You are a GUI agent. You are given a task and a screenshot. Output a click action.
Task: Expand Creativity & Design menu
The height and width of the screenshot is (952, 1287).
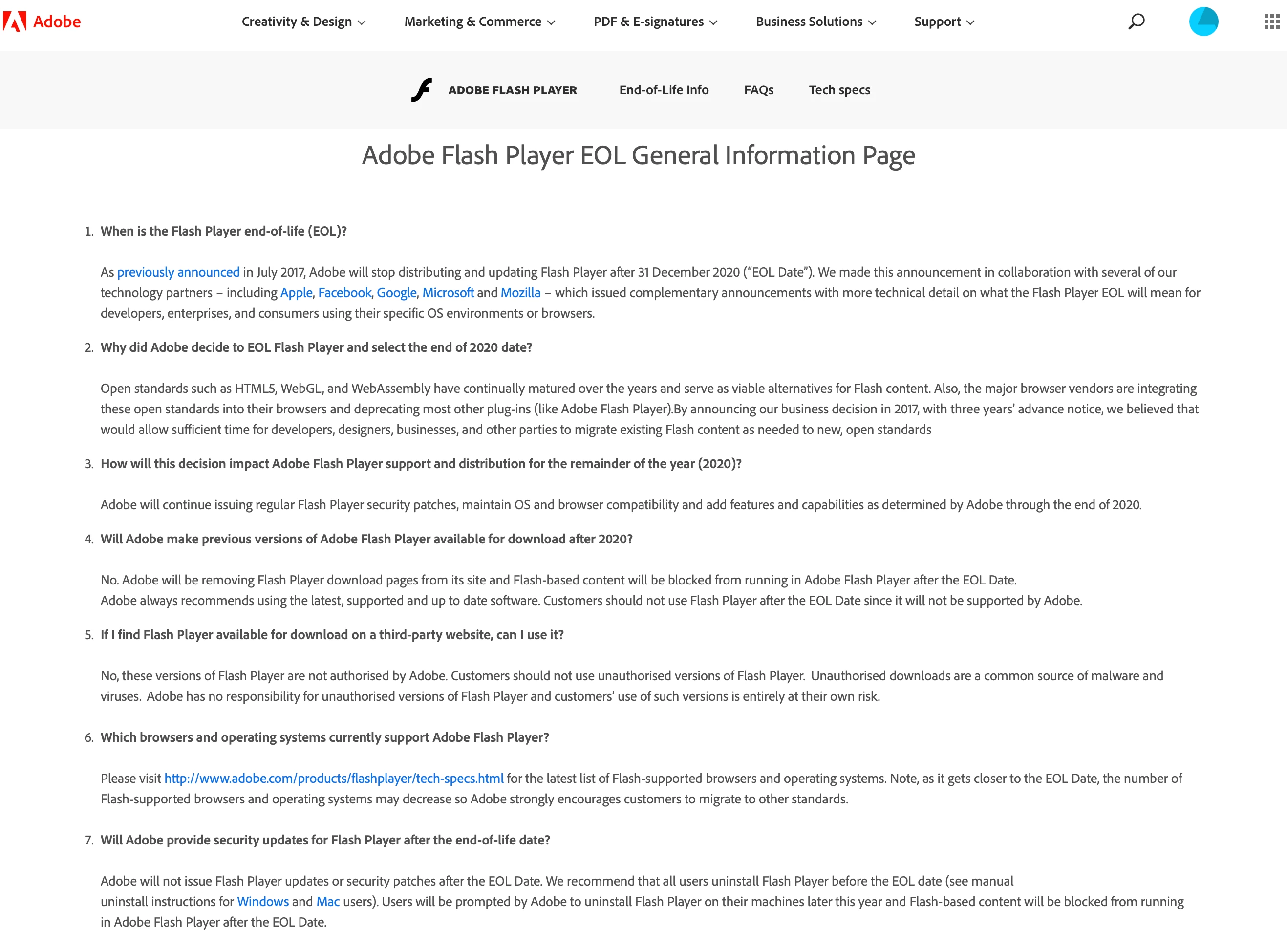pyautogui.click(x=303, y=22)
